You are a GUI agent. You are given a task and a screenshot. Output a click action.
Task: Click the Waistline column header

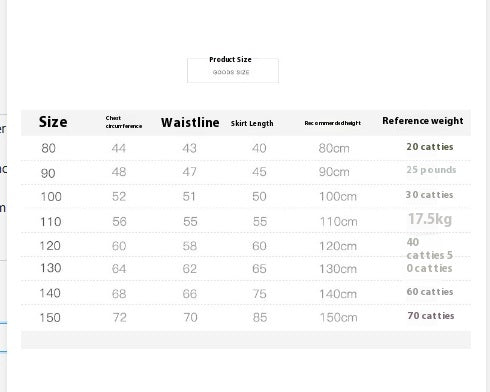click(x=190, y=122)
